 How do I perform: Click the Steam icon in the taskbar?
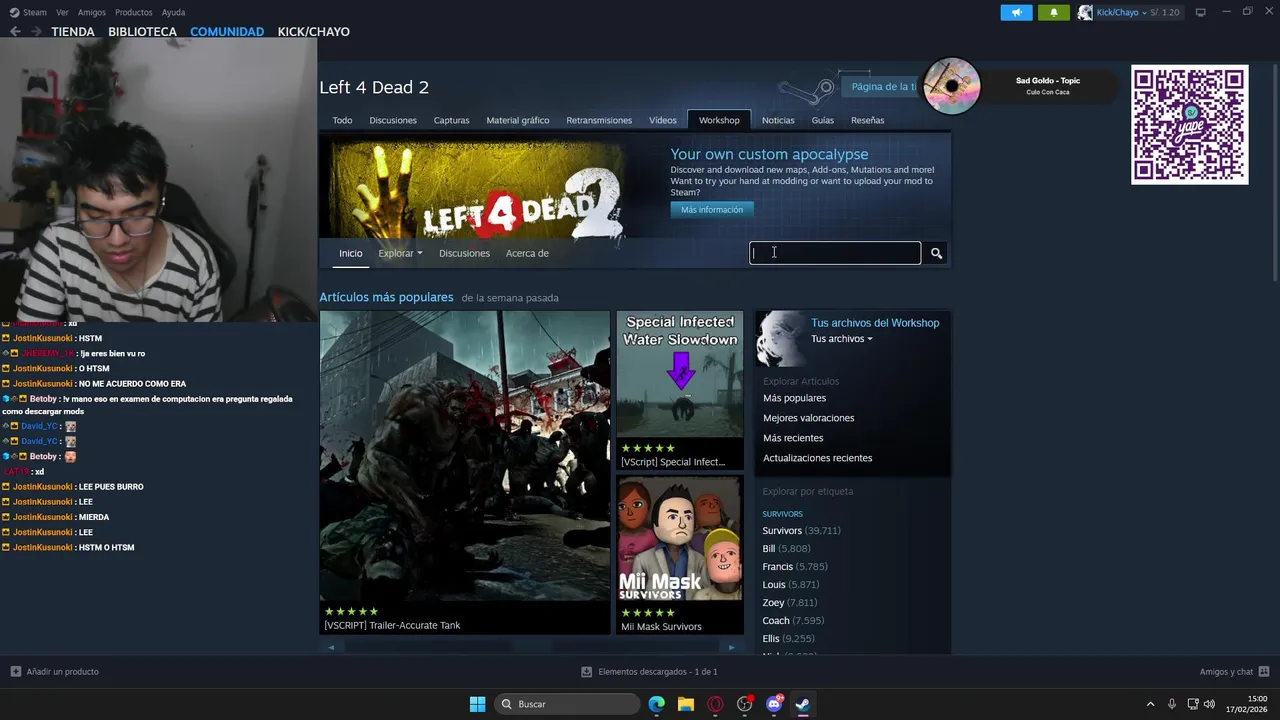(802, 704)
